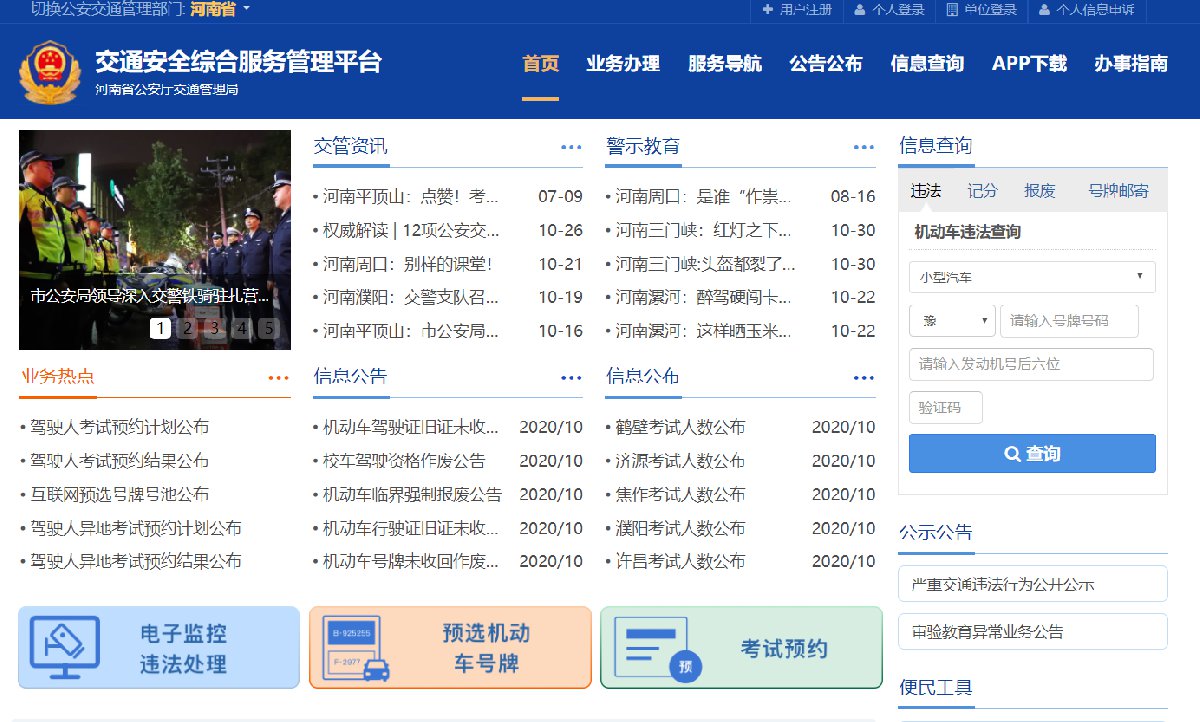Click the user registration plus icon

tap(767, 10)
